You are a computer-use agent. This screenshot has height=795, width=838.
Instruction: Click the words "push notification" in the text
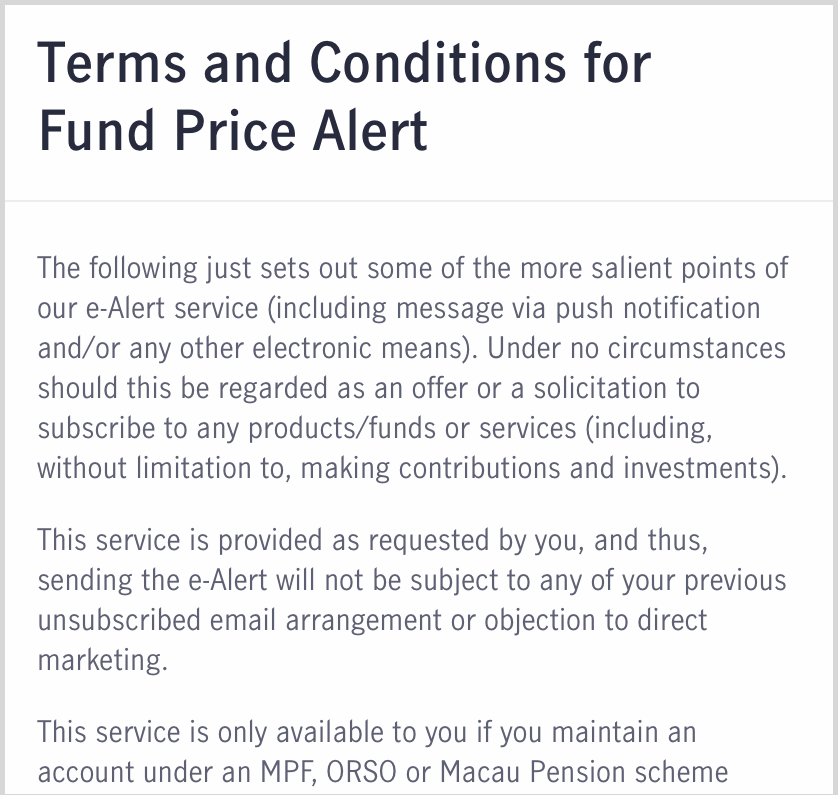click(658, 308)
